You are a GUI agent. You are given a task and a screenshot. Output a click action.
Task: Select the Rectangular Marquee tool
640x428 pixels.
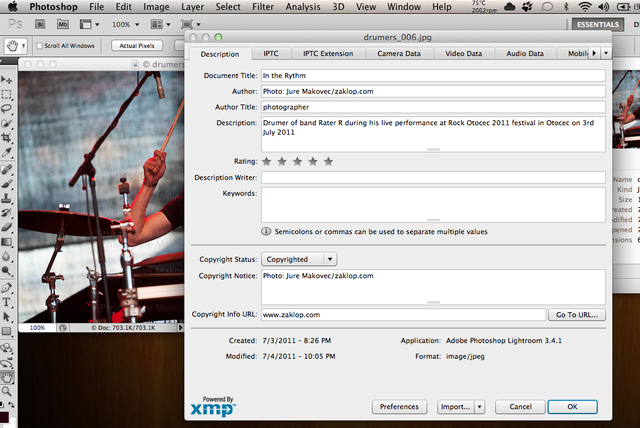point(6,95)
